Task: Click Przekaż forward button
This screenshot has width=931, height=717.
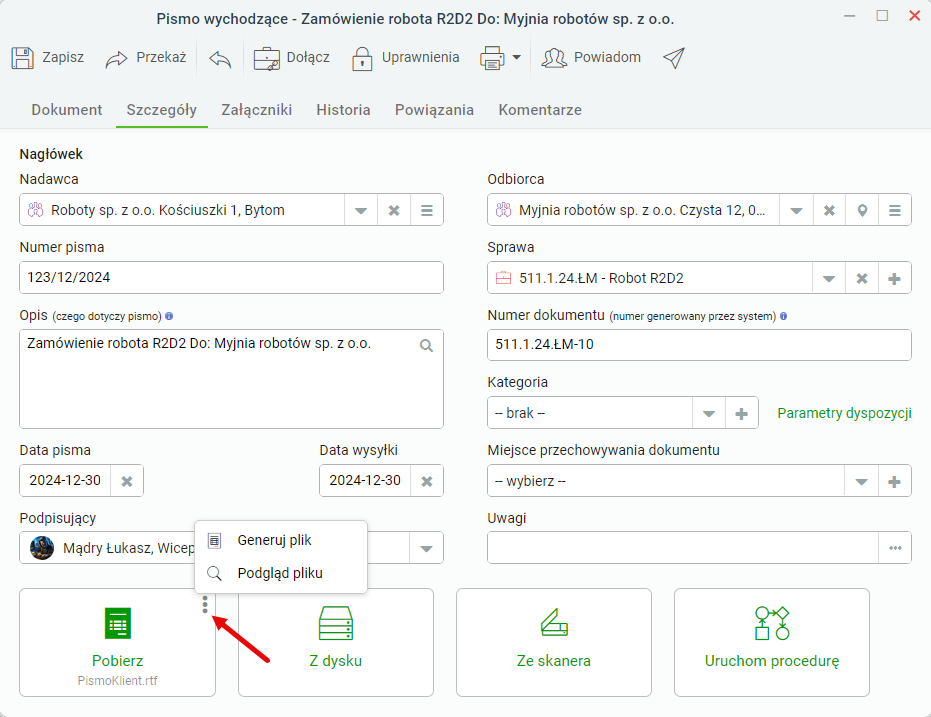Action: point(146,58)
